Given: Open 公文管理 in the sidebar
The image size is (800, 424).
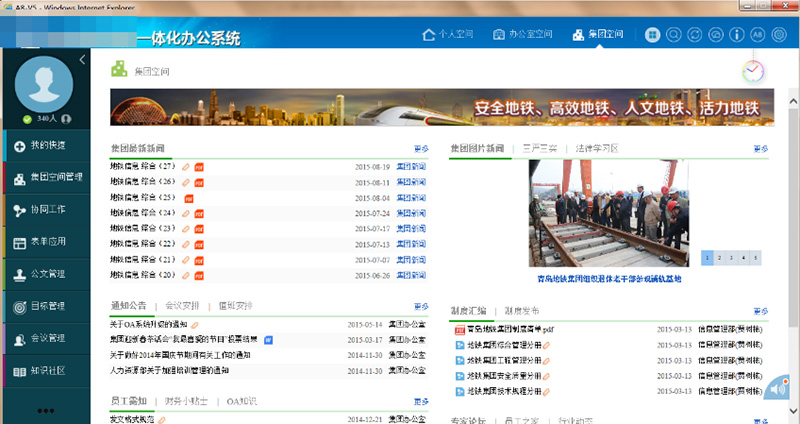Looking at the screenshot, I should pyautogui.click(x=46, y=274).
